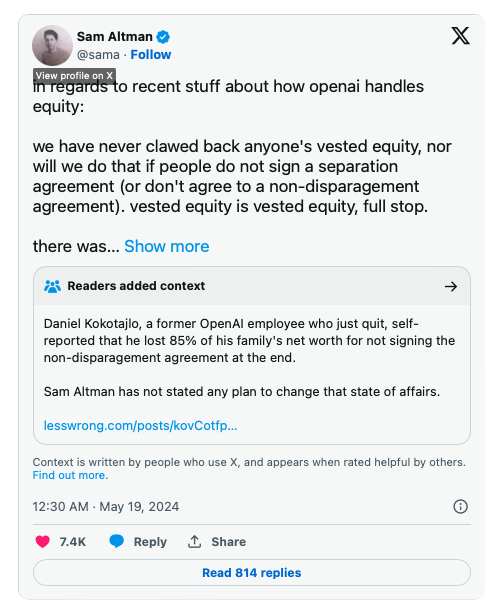Follow the @sama account
The width and height of the screenshot is (500, 604).
coord(151,55)
